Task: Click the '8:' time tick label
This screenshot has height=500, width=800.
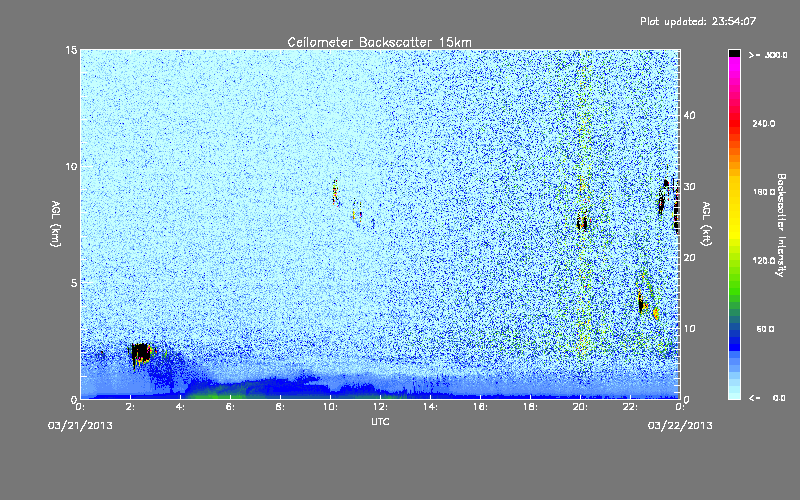Action: [x=280, y=407]
